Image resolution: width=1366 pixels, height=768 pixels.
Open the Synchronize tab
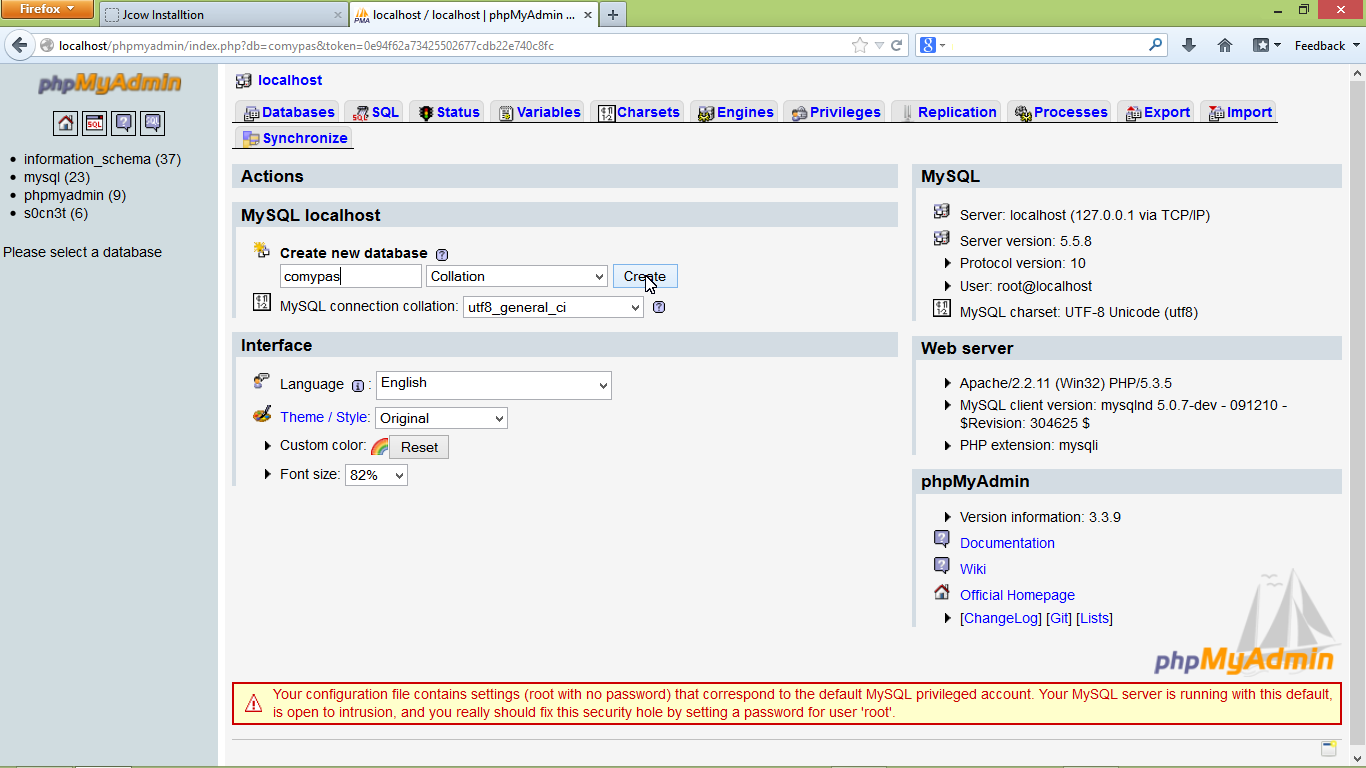(x=294, y=138)
